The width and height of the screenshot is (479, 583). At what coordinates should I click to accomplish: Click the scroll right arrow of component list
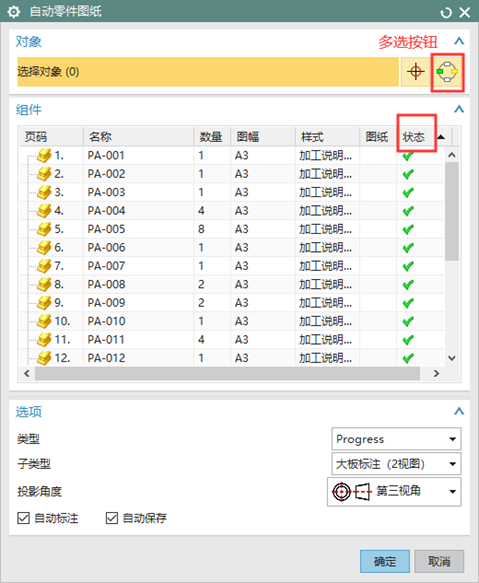coord(436,373)
